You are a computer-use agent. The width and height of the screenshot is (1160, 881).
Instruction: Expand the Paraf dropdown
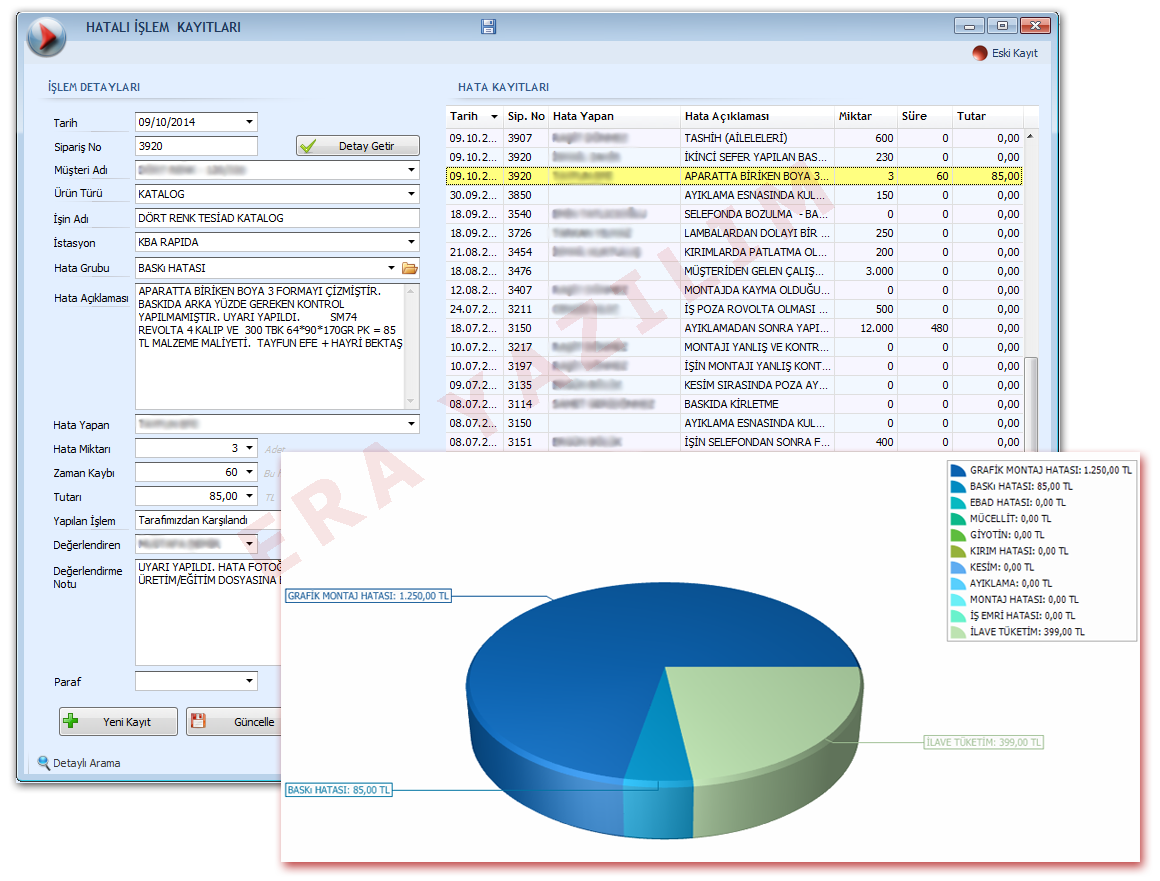coord(249,682)
